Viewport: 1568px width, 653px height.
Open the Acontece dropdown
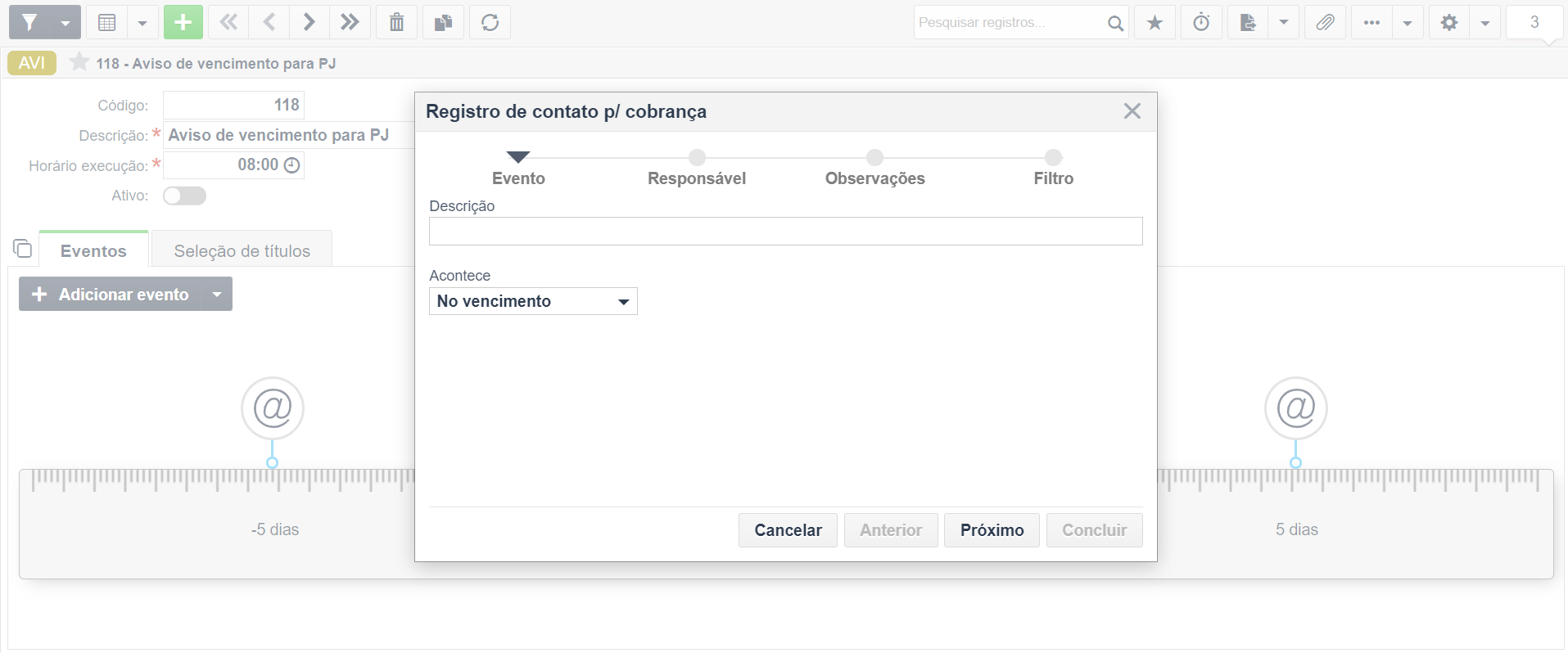coord(533,301)
